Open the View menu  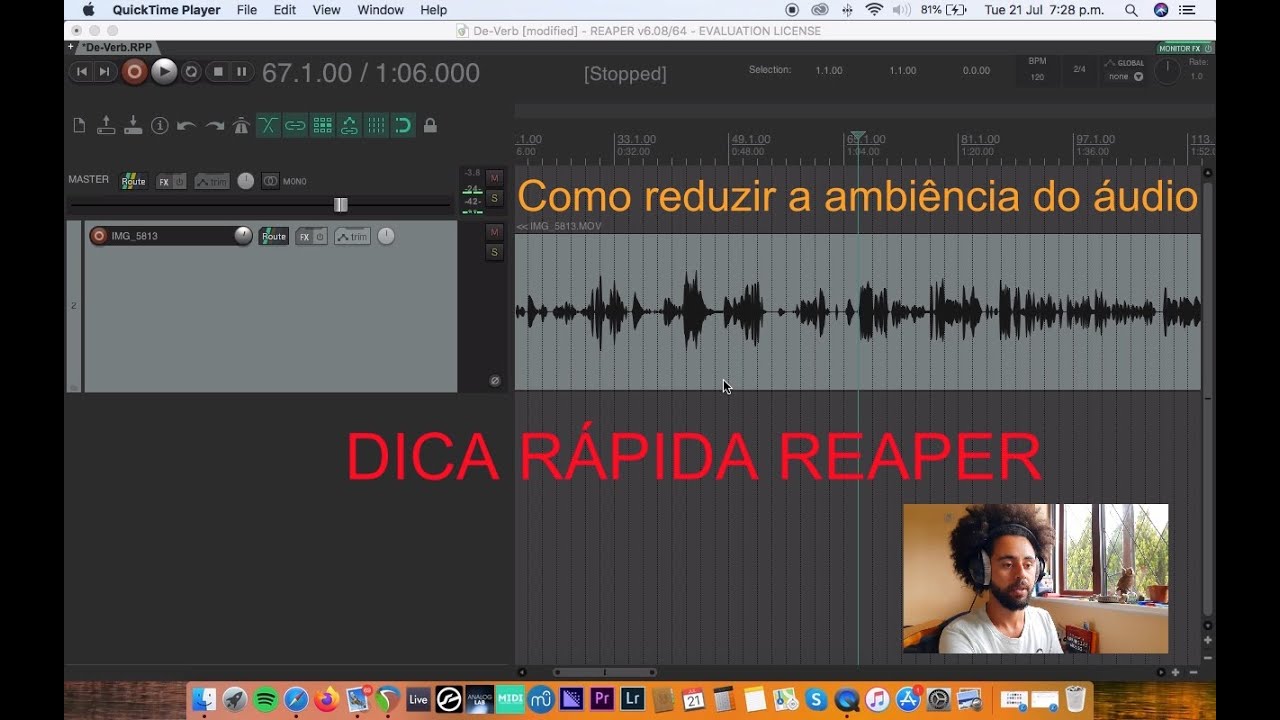click(327, 10)
